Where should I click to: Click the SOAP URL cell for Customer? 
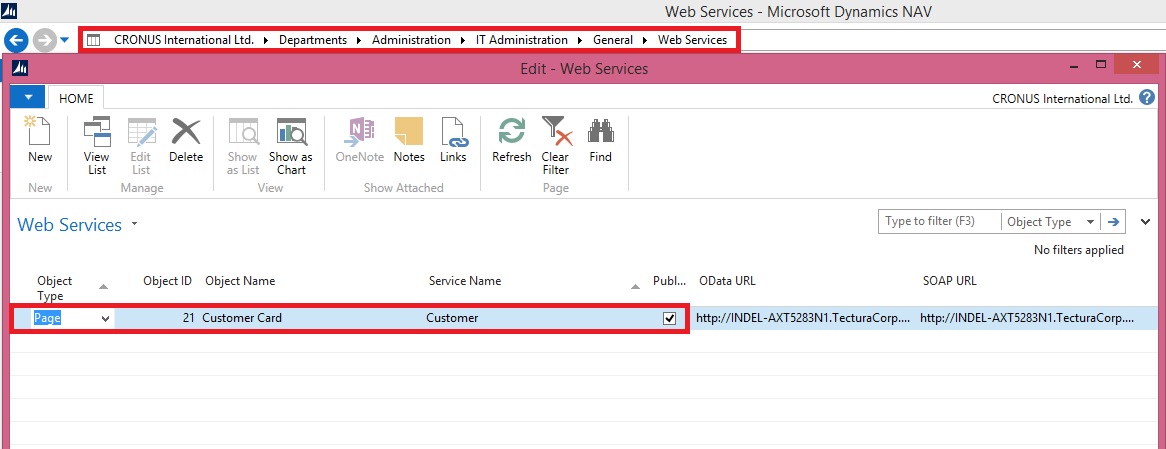coord(1027,318)
